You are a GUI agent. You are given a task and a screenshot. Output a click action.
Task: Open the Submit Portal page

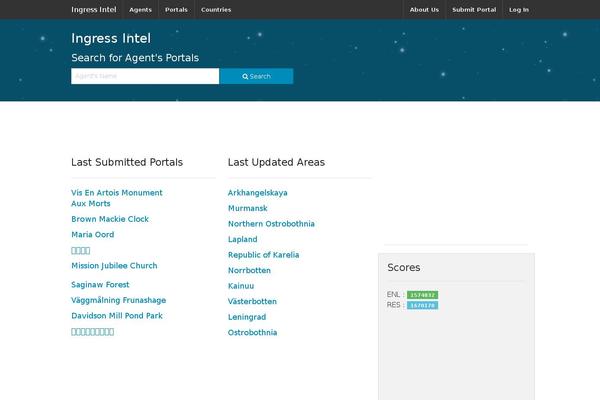474,10
